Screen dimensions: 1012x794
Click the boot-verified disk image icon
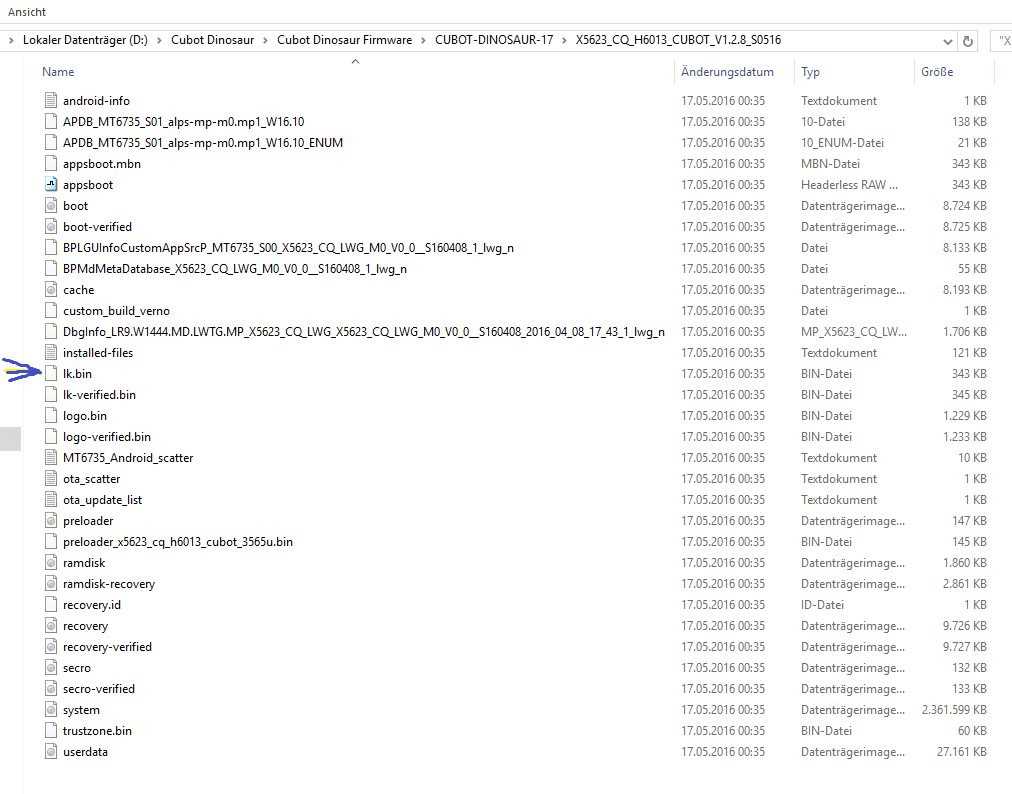tap(51, 227)
